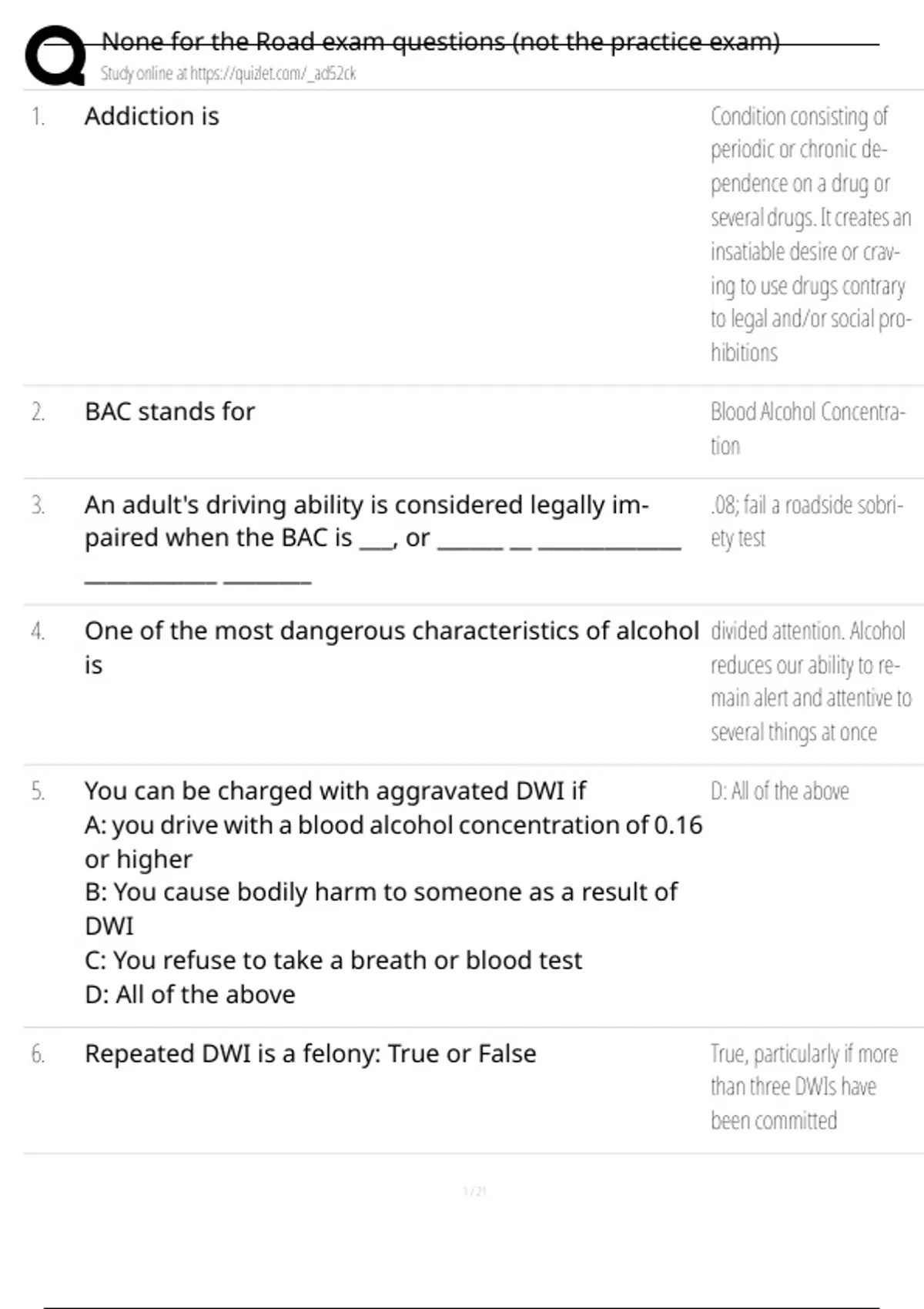Select option D 'All of the above' choice
Screen dimensions: 924x1309
click(189, 995)
